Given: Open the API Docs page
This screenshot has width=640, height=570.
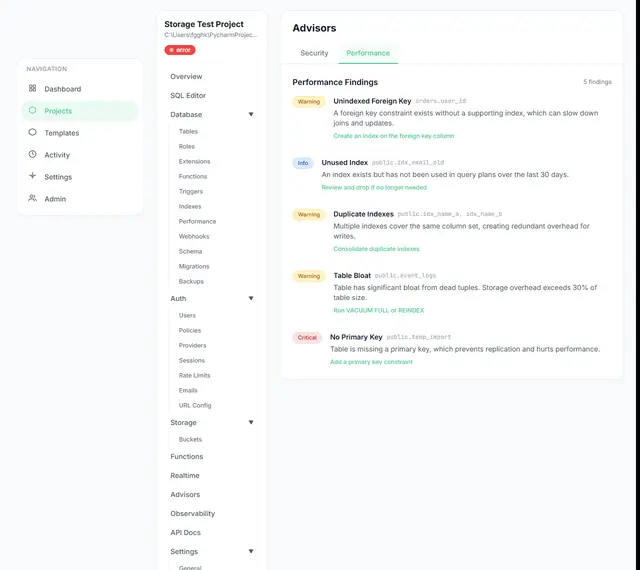Looking at the screenshot, I should click(185, 532).
